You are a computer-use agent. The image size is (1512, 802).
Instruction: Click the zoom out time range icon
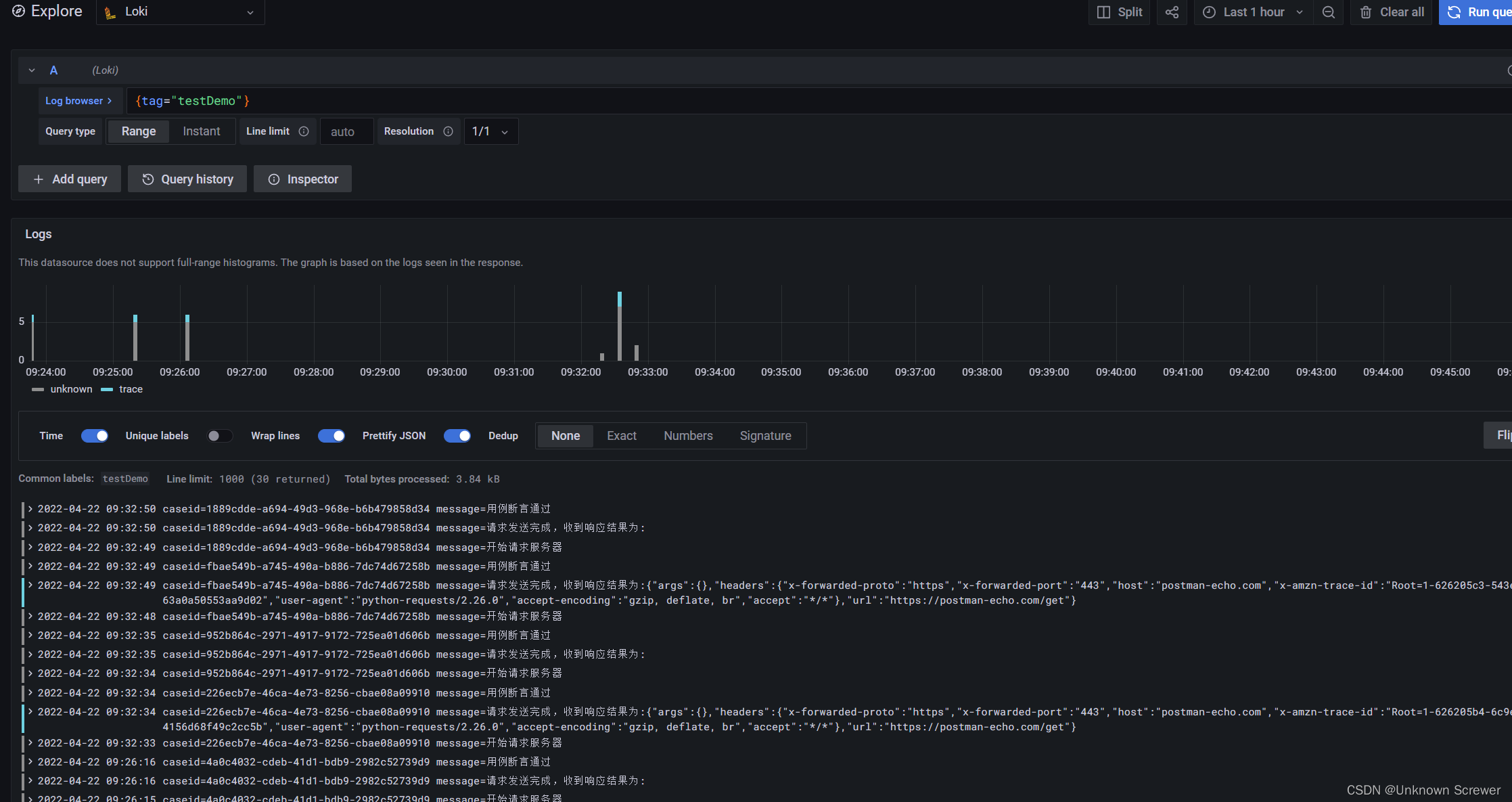click(x=1329, y=12)
